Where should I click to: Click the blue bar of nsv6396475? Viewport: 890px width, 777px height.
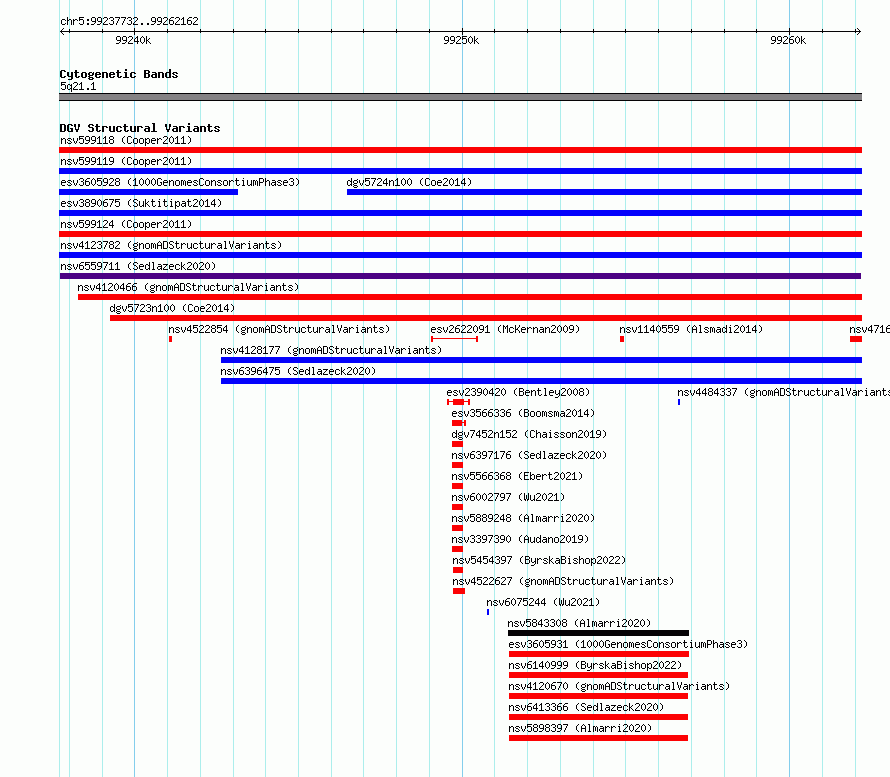(541, 381)
